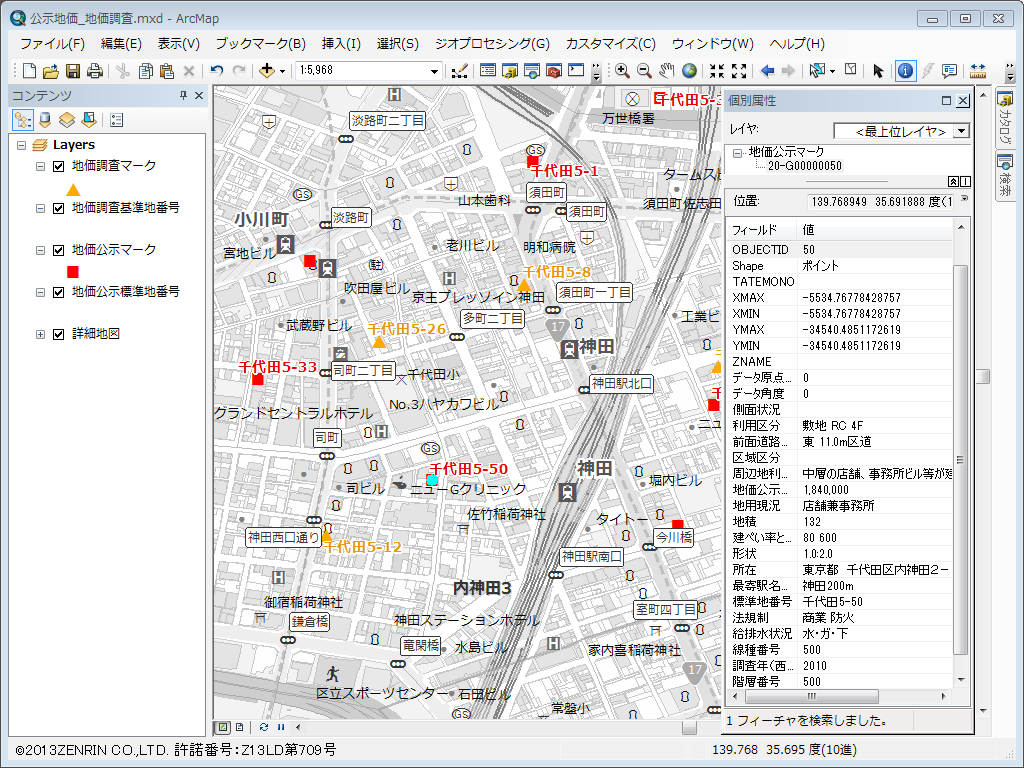The height and width of the screenshot is (768, 1024).
Task: Select the Zoom In tool
Action: click(622, 71)
